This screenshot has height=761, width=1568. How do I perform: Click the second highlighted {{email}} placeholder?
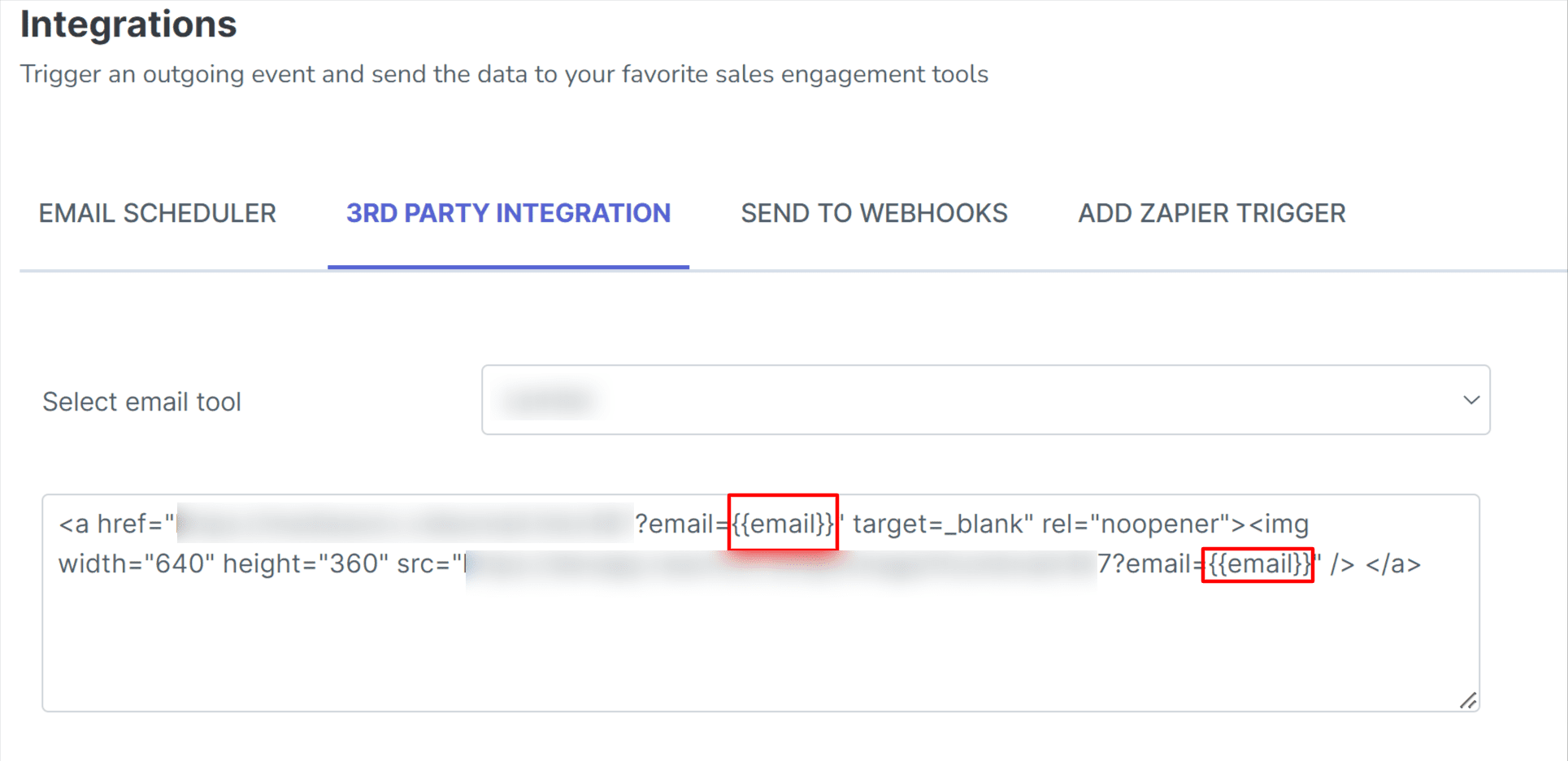[x=1257, y=564]
